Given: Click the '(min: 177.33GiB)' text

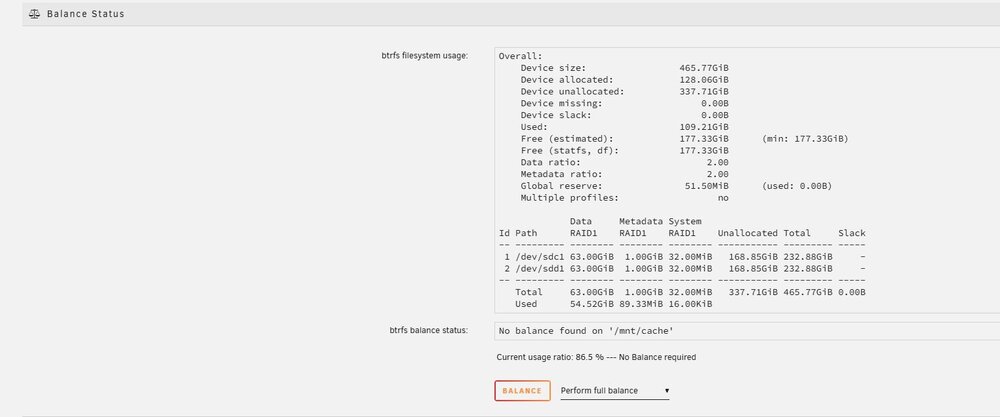Looking at the screenshot, I should pyautogui.click(x=805, y=138).
